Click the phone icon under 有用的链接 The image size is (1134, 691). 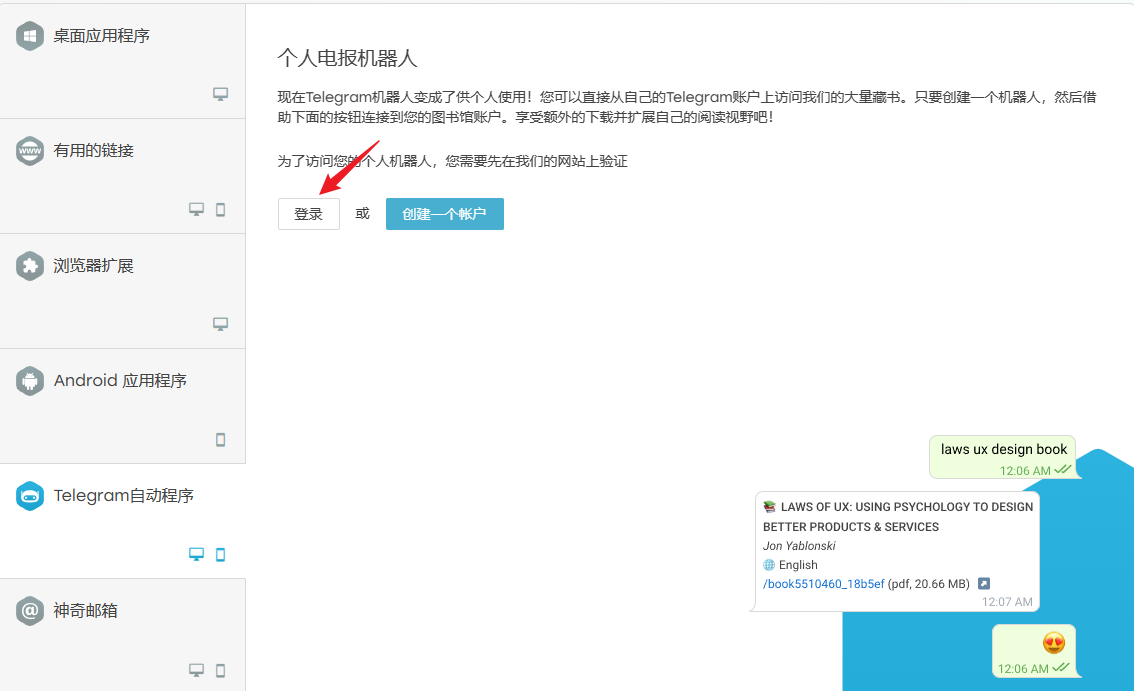coord(221,209)
